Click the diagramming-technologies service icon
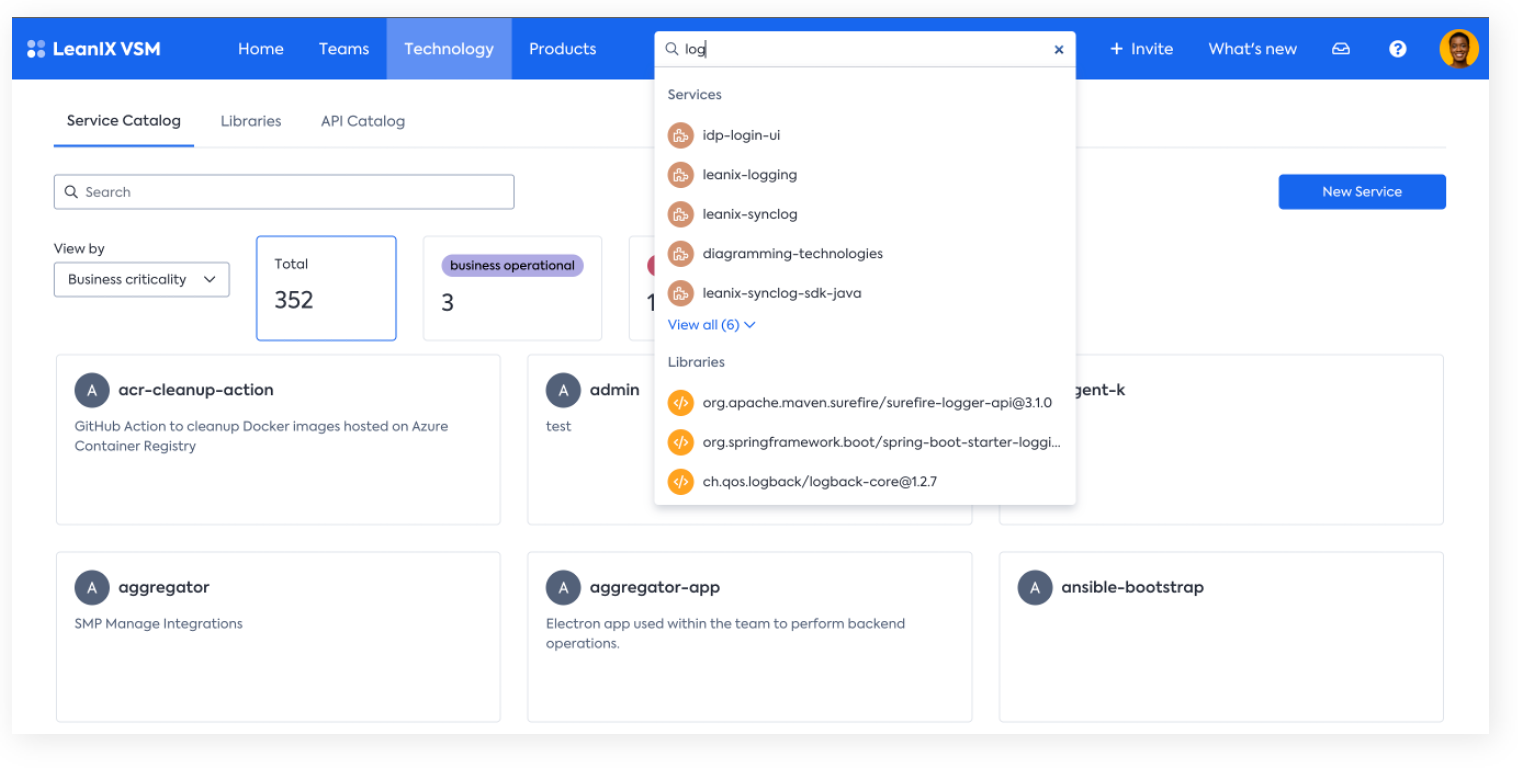This screenshot has height=770, width=1518. click(681, 253)
